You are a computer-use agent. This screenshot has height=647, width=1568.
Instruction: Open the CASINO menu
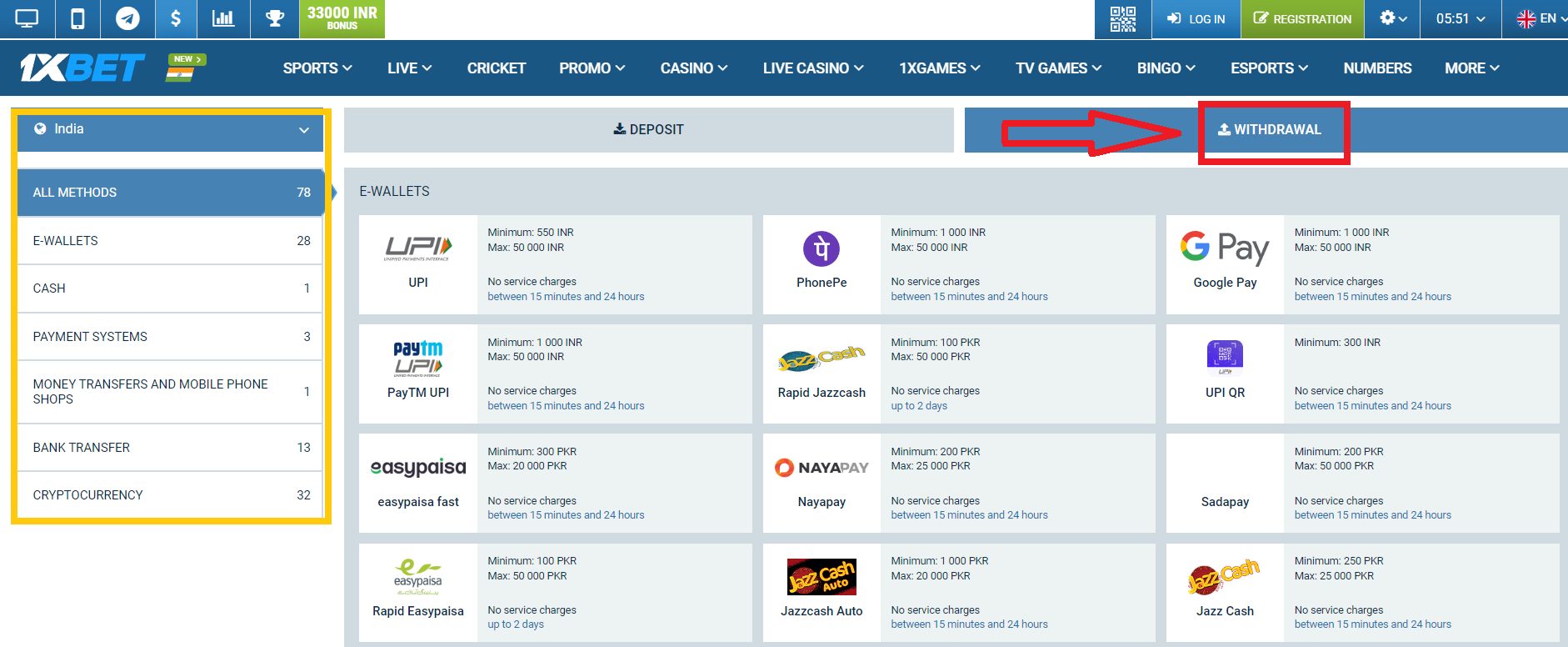coord(694,68)
